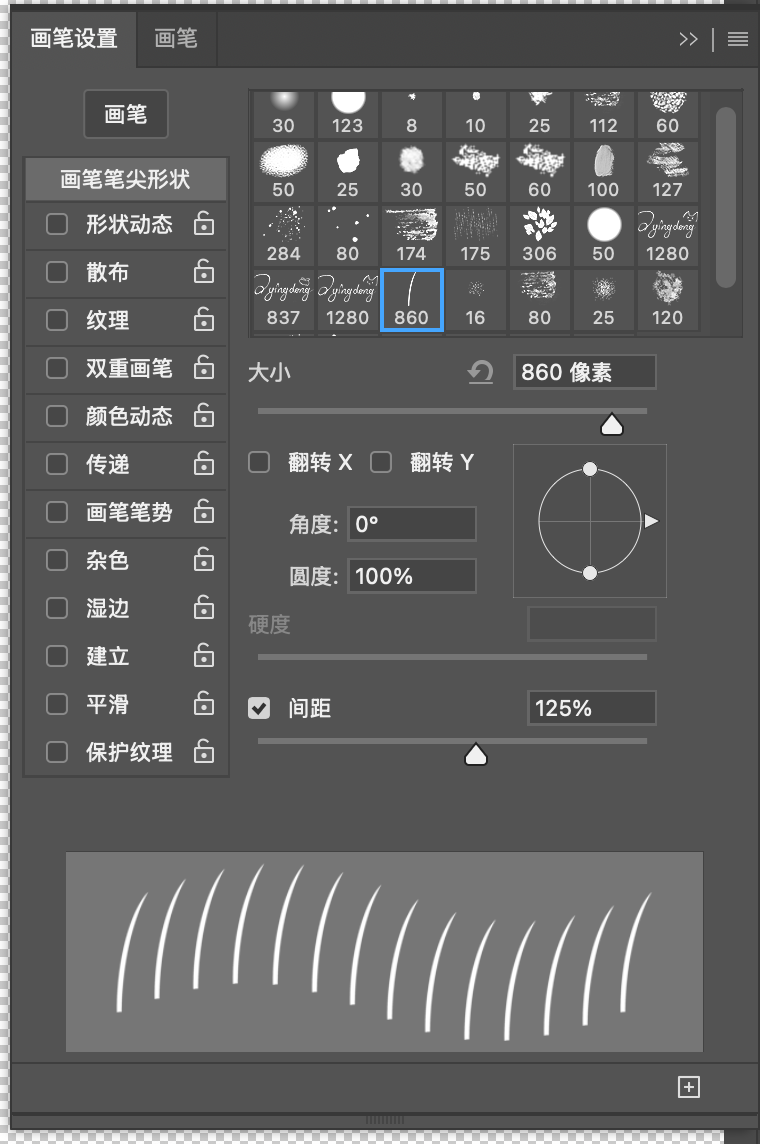
Task: Click the brush presets list scrollbar
Action: tap(726, 190)
